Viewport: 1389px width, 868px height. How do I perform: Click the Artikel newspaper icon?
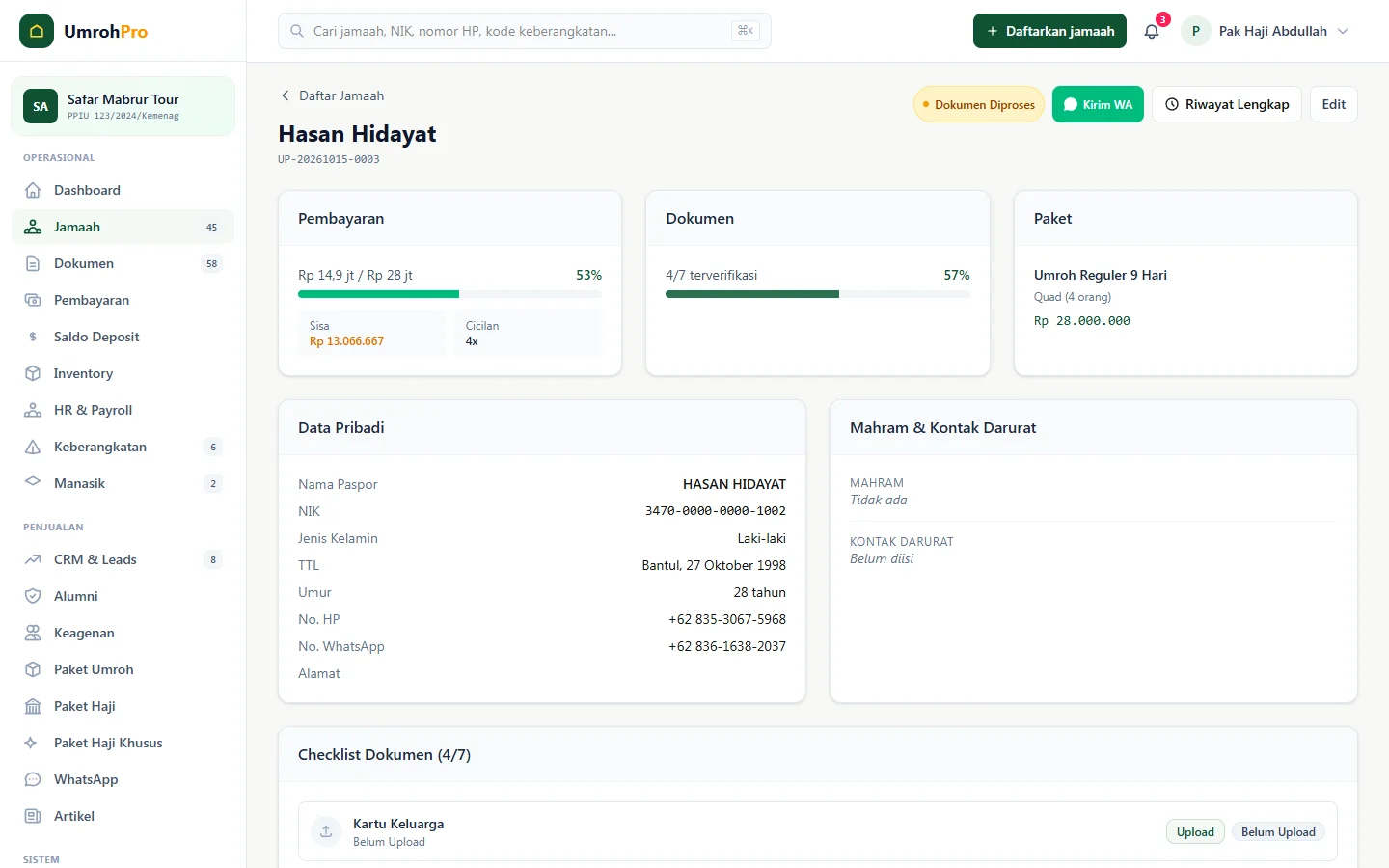[x=33, y=816]
